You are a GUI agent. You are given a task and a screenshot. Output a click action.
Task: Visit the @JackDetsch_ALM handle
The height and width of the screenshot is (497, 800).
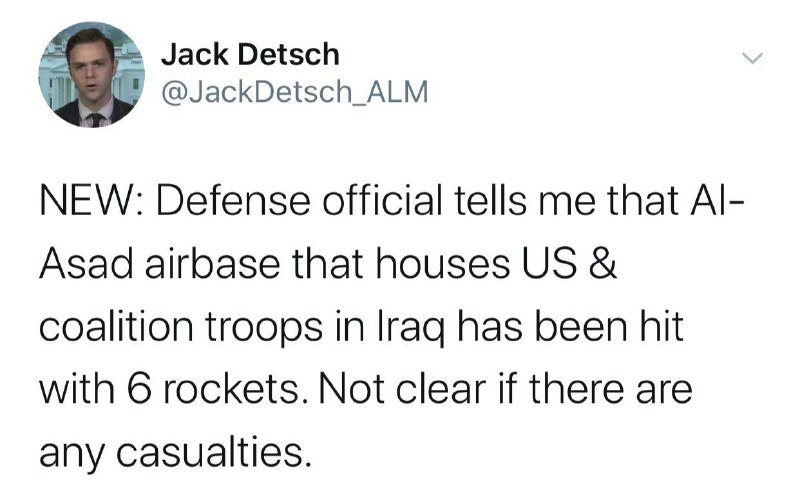[x=295, y=92]
